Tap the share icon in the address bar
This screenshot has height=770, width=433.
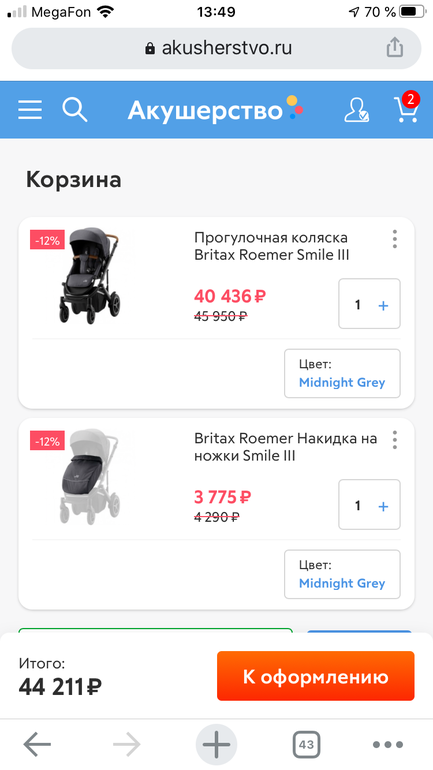pyautogui.click(x=395, y=48)
